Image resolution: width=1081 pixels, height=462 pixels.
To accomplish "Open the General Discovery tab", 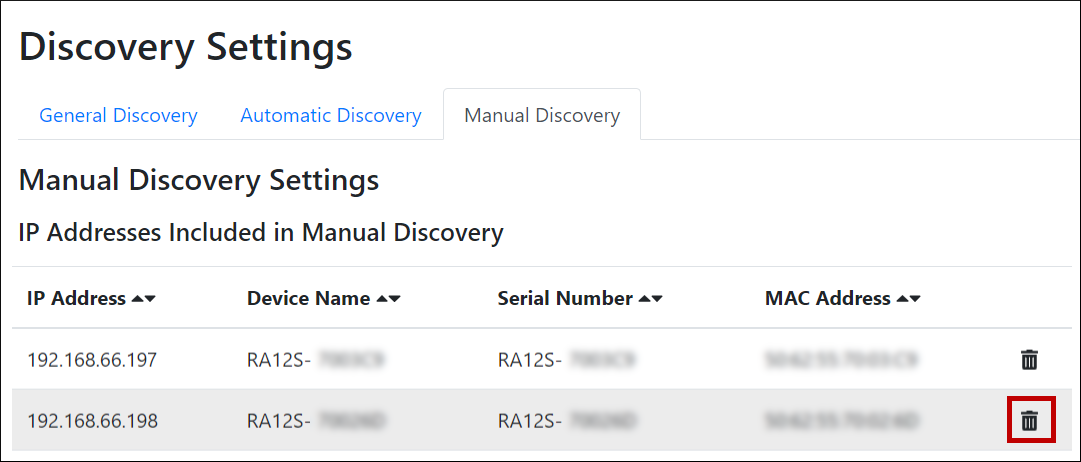I will (x=118, y=115).
